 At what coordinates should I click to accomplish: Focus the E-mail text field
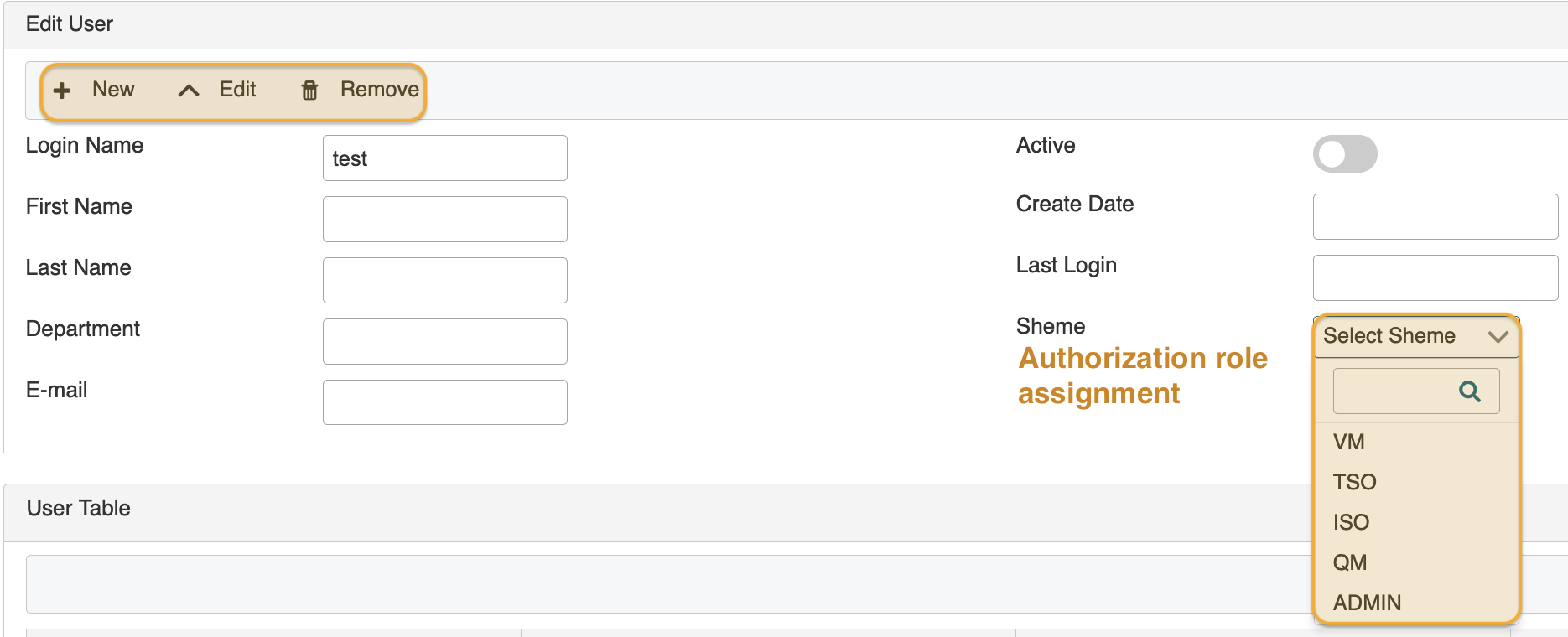tap(444, 402)
